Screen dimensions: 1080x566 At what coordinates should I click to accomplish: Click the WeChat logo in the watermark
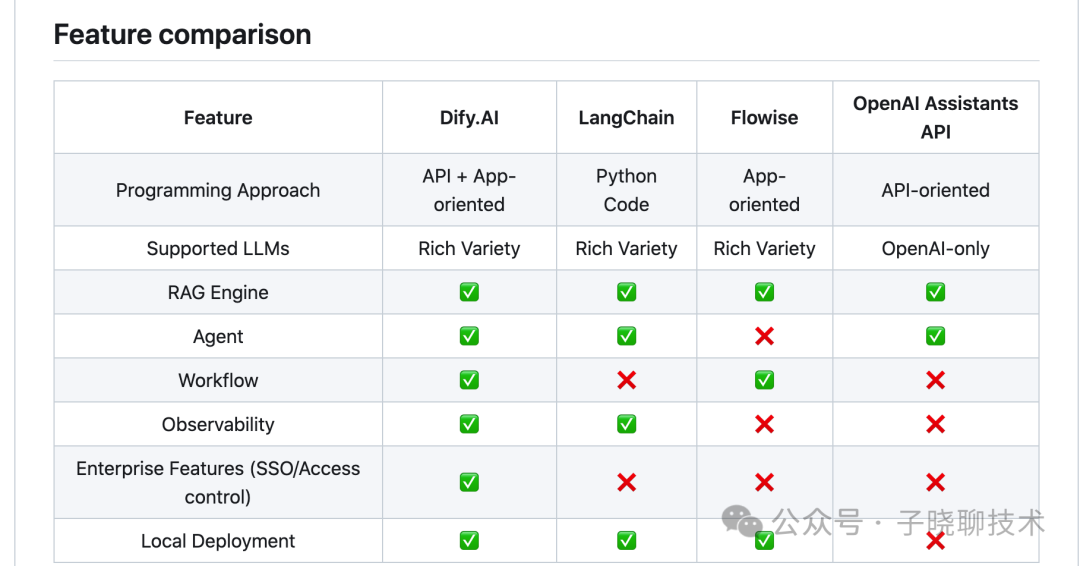(742, 520)
